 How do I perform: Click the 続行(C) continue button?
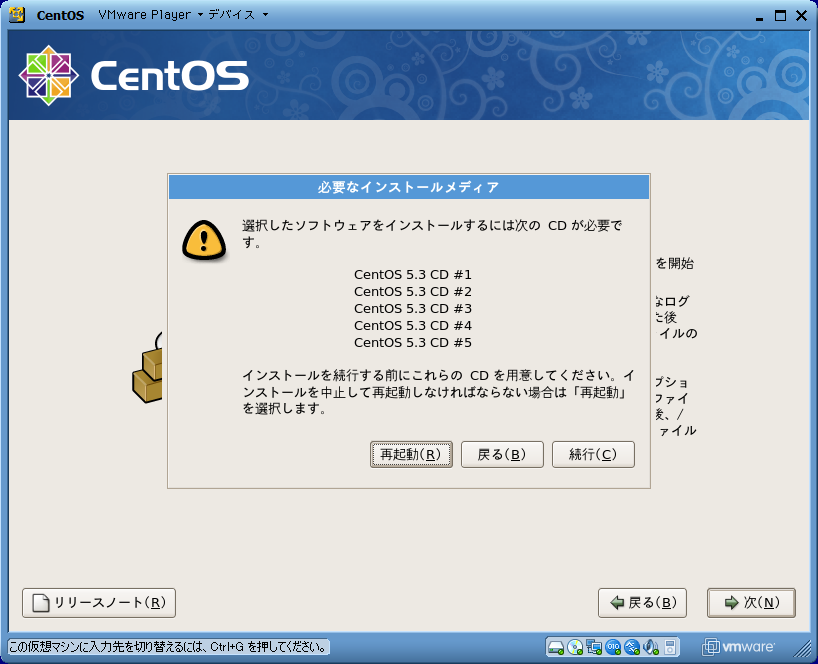[593, 454]
